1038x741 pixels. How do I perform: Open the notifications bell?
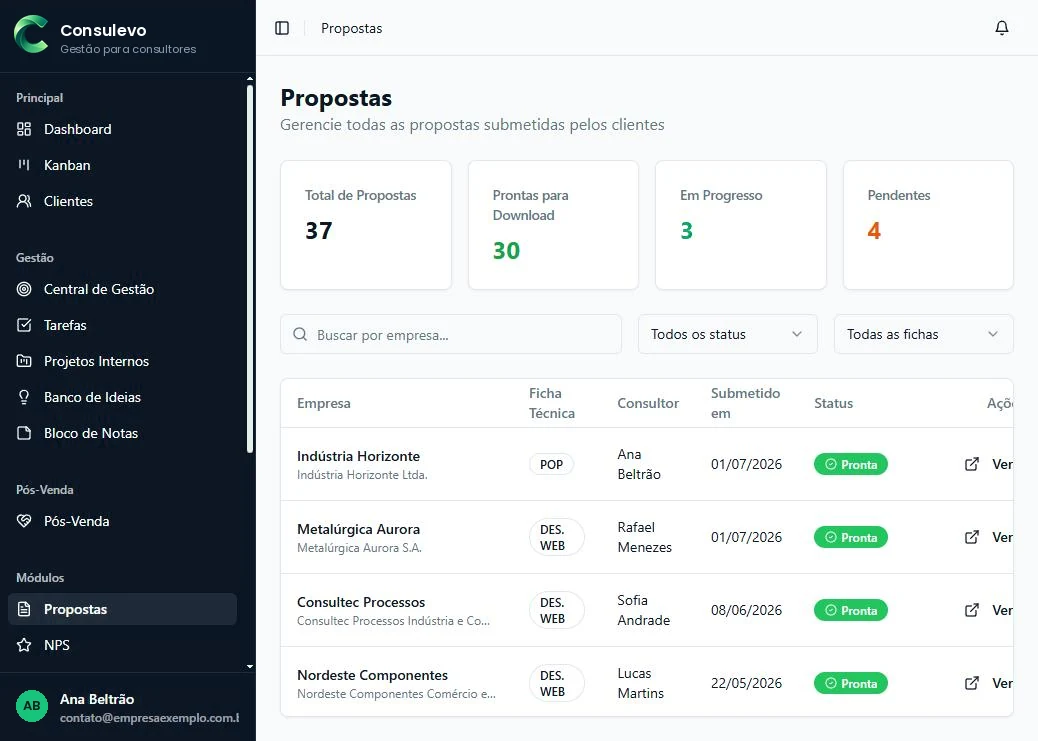tap(1002, 28)
